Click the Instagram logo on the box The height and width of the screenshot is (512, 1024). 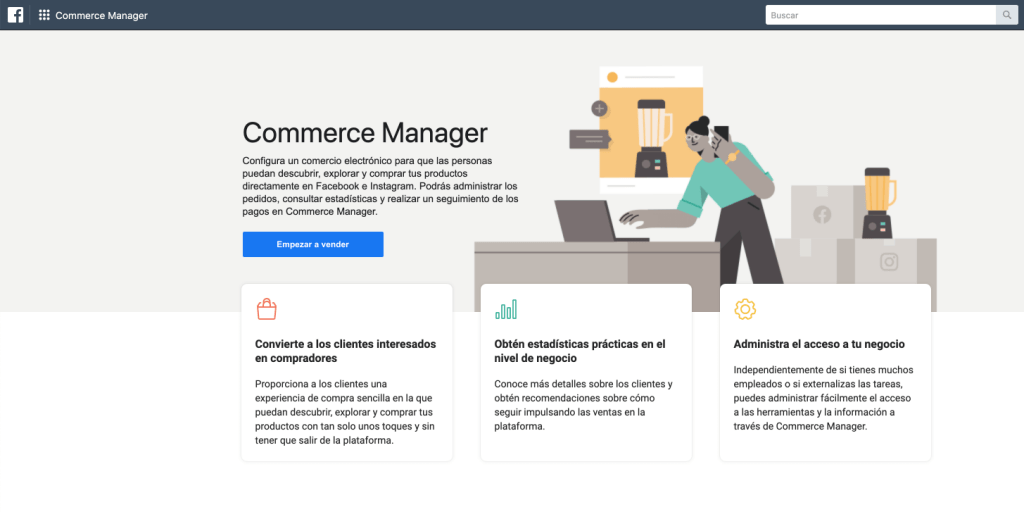pos(889,262)
